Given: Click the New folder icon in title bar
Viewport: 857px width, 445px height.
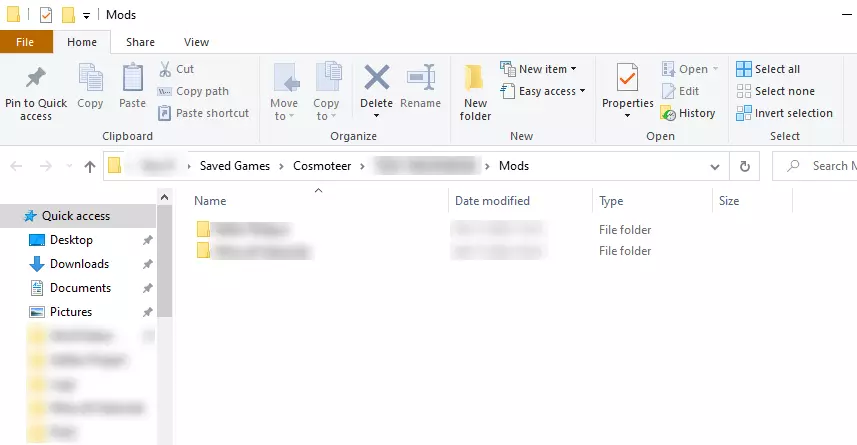Looking at the screenshot, I should [68, 15].
